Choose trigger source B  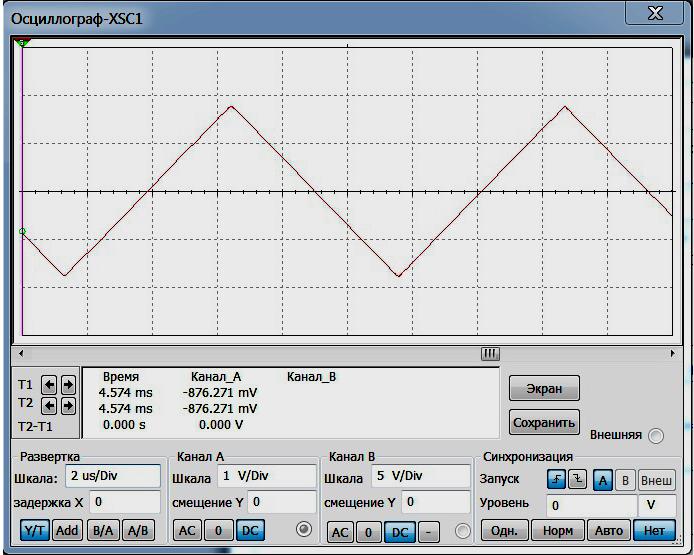coord(625,480)
